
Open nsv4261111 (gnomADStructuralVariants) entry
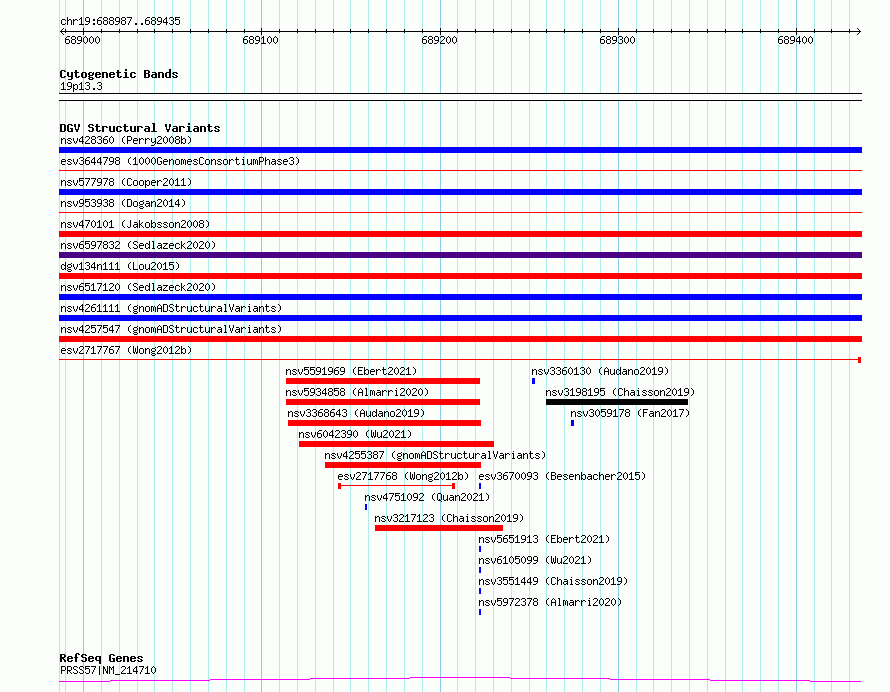(x=171, y=308)
